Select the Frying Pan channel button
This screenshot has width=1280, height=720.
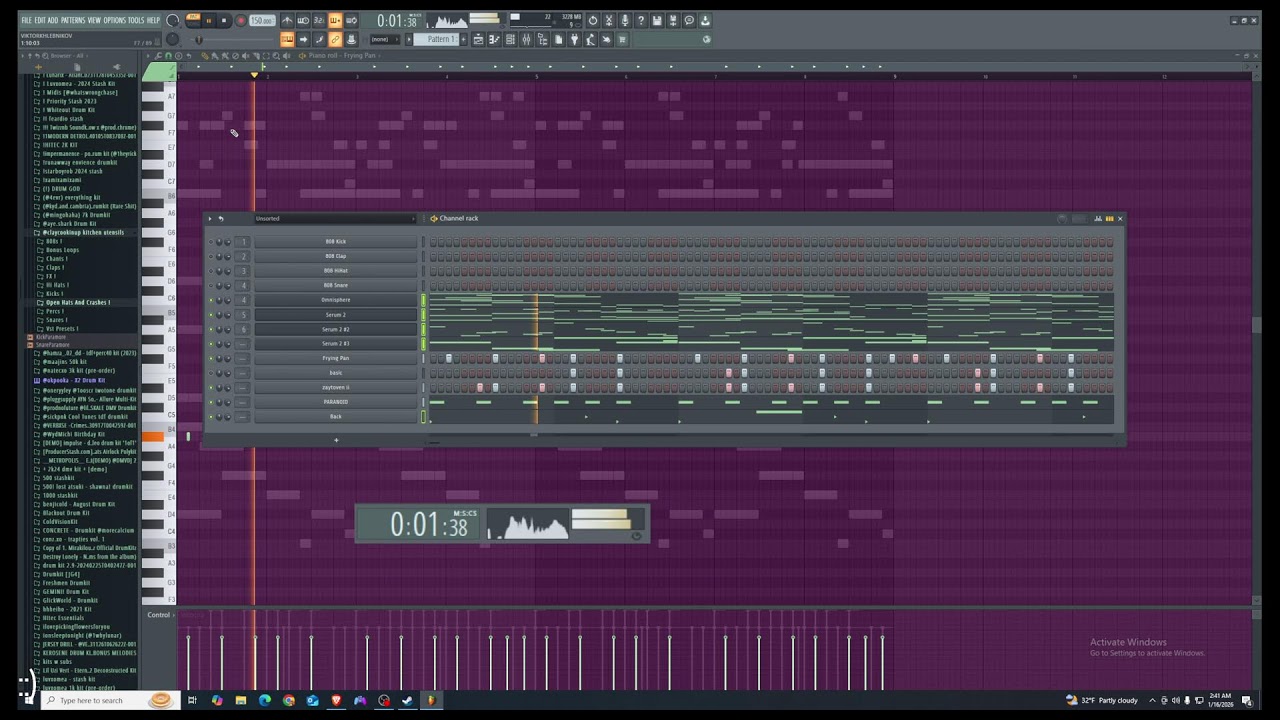[335, 358]
